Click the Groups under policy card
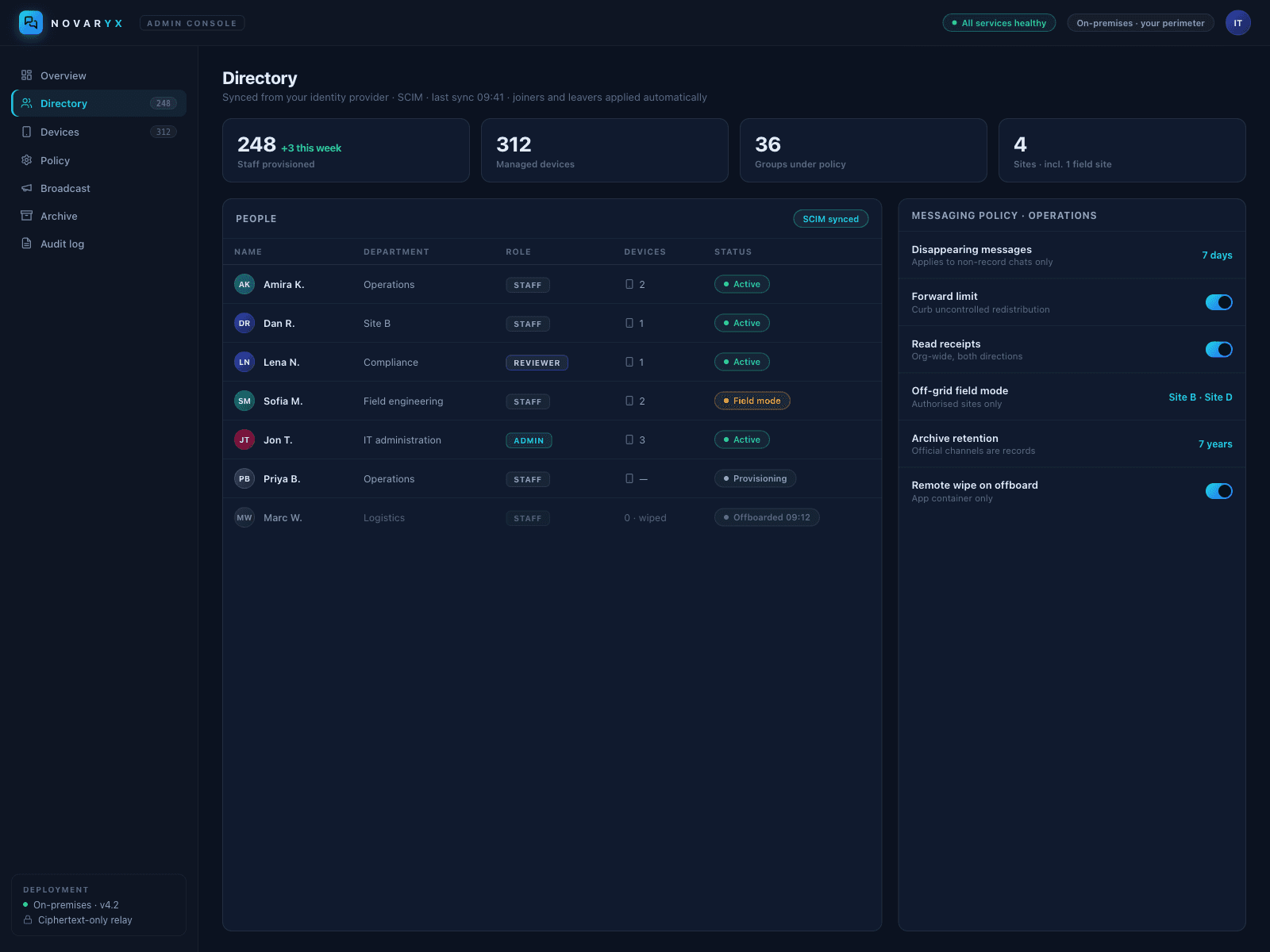The width and height of the screenshot is (1270, 952). (864, 151)
